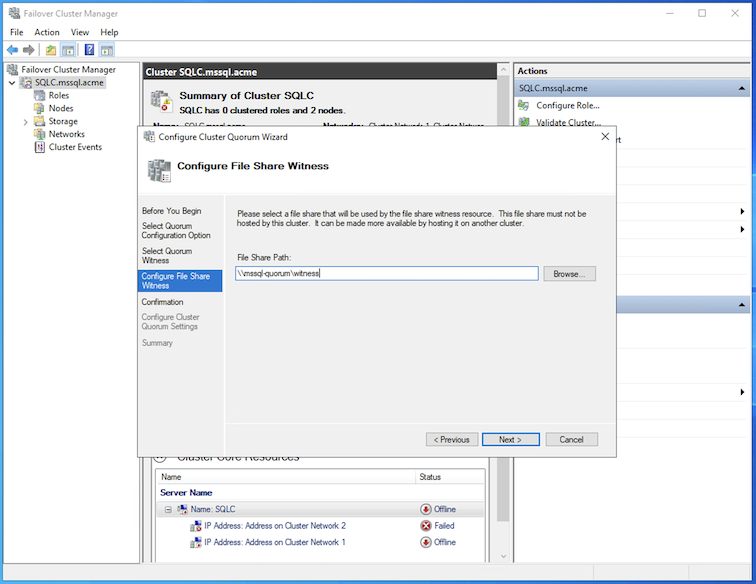Select the Select Quorum Configuration Option step
The image size is (756, 584).
tap(176, 231)
